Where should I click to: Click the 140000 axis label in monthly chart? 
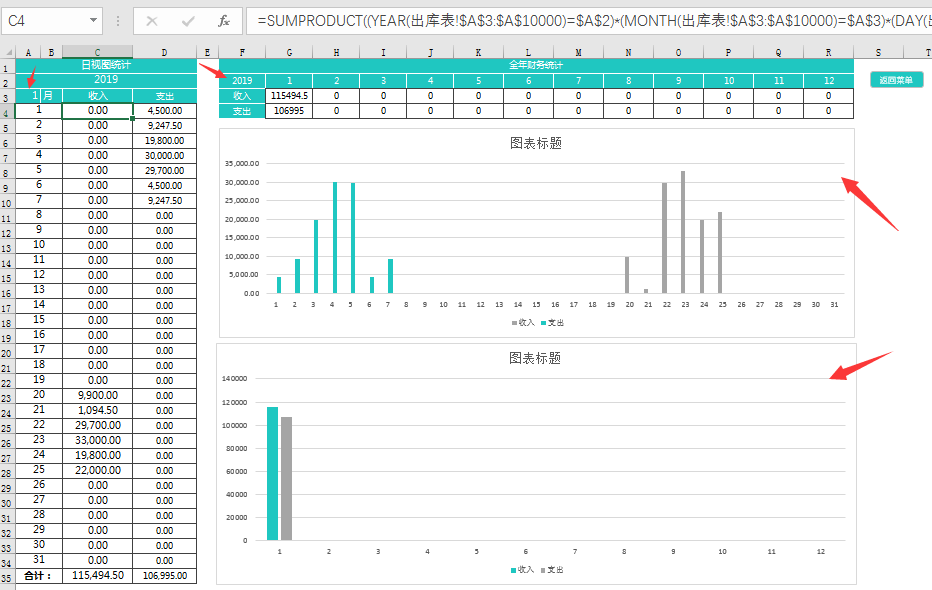pyautogui.click(x=234, y=378)
